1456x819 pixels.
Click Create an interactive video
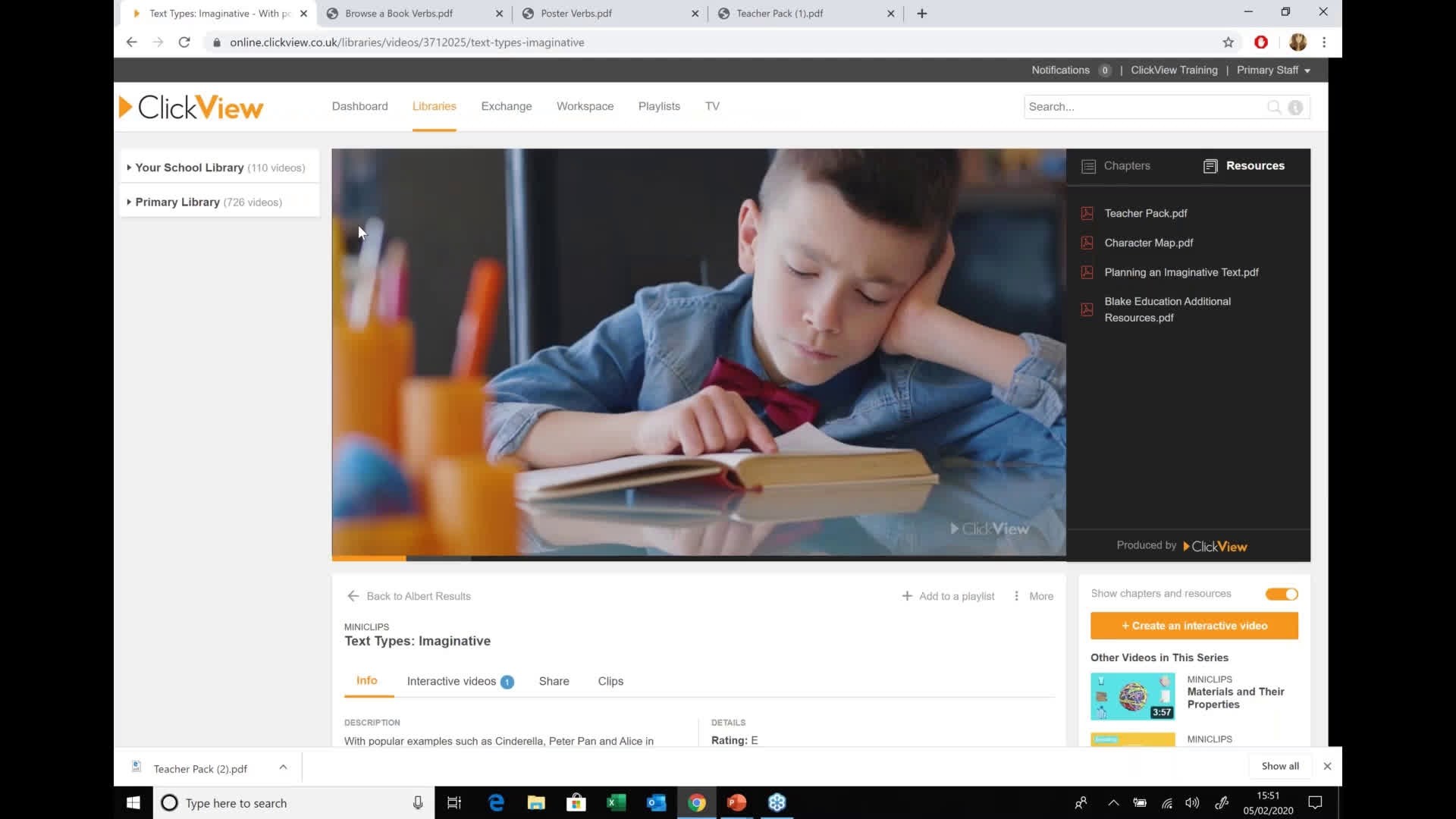(1194, 626)
